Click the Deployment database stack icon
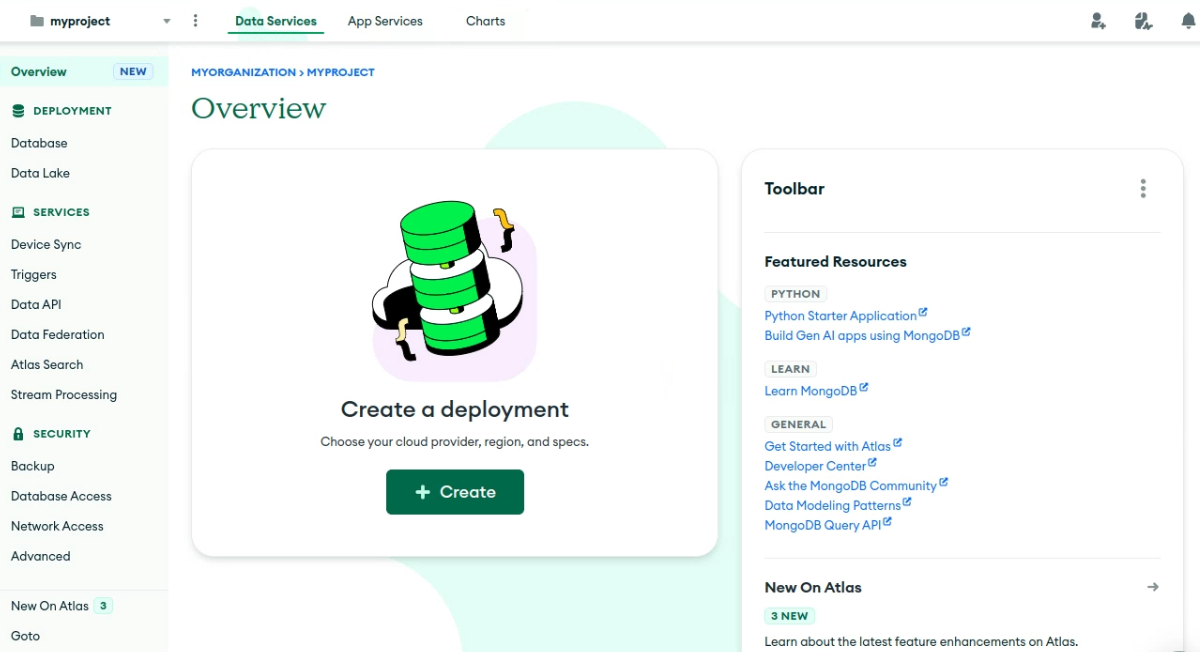1200x652 pixels. pyautogui.click(x=18, y=111)
